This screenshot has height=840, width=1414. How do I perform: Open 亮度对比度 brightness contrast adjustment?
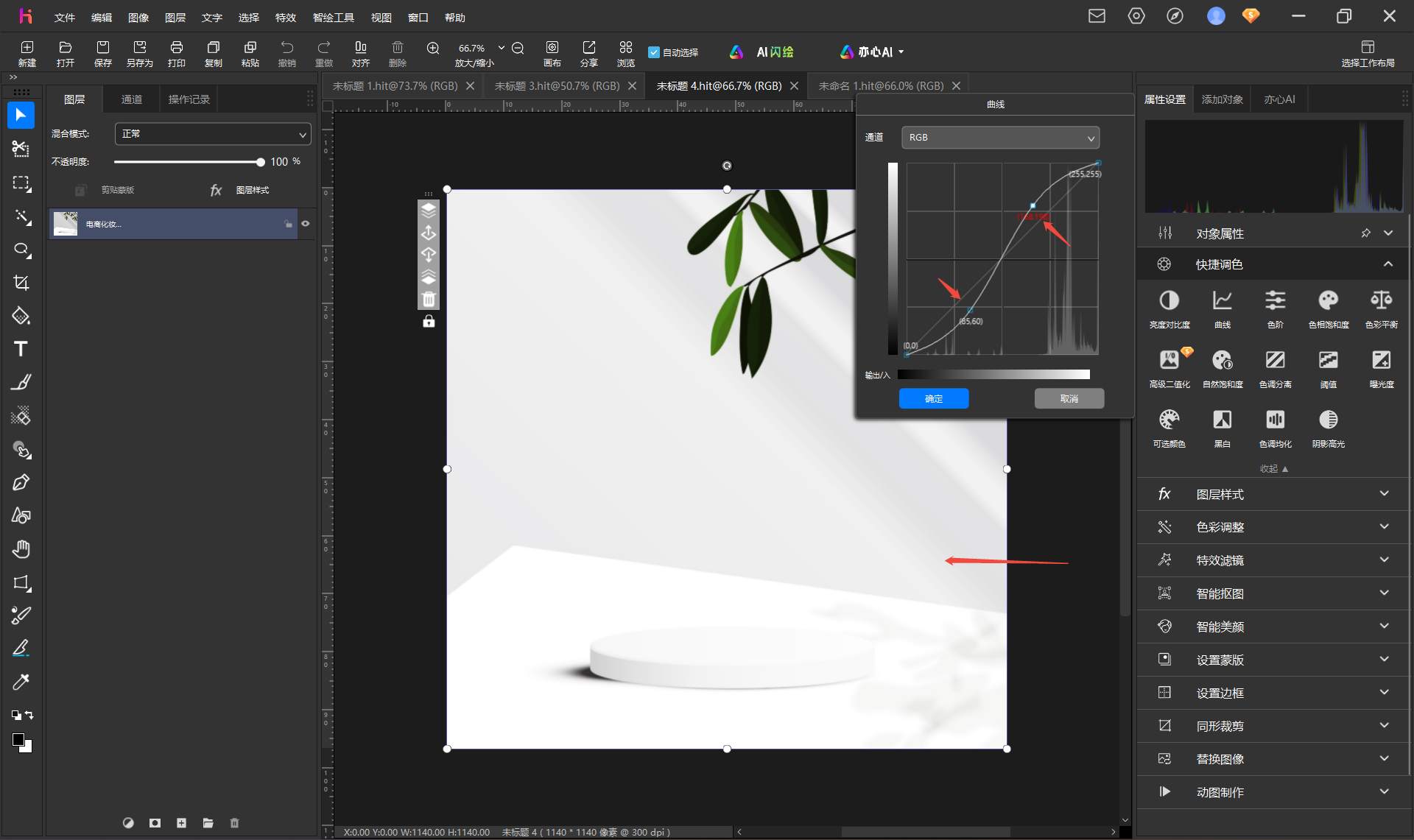pyautogui.click(x=1169, y=308)
